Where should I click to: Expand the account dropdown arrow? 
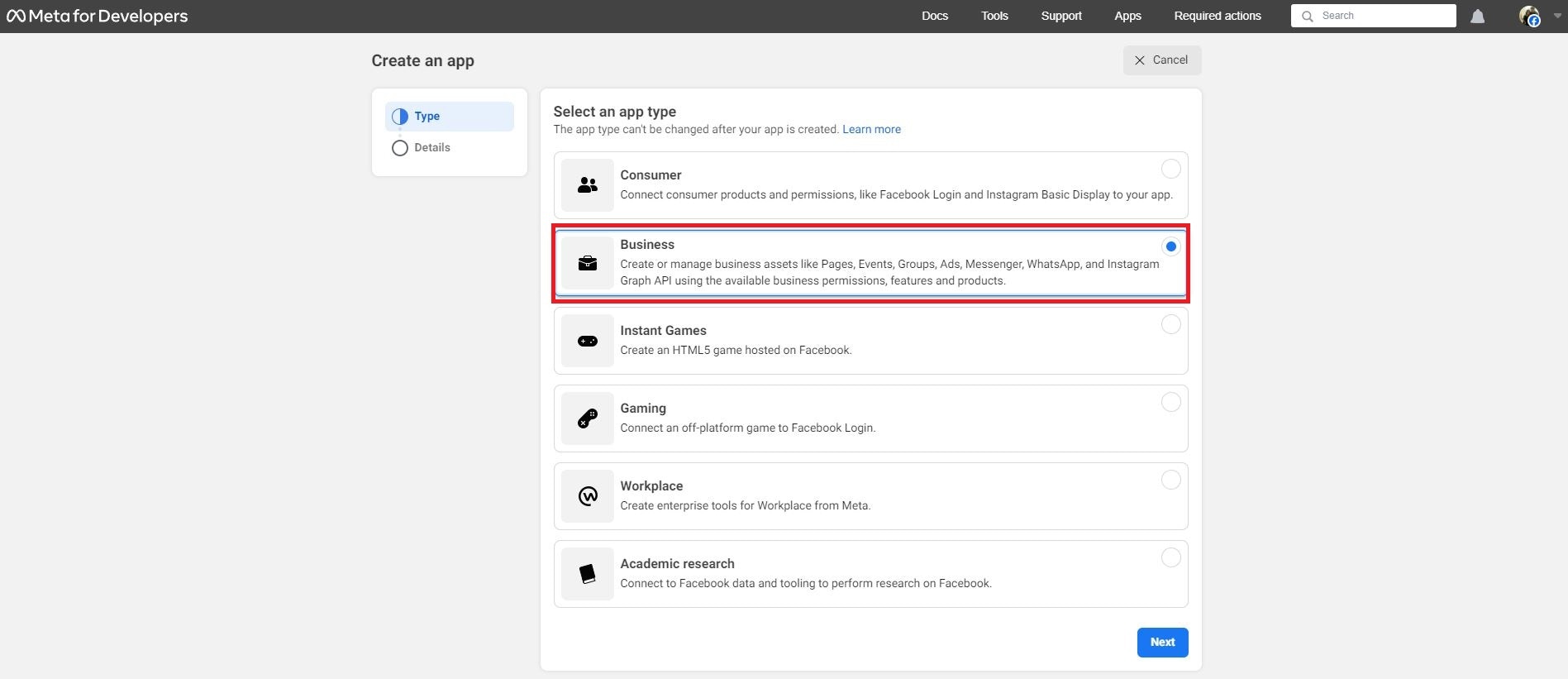click(1557, 16)
